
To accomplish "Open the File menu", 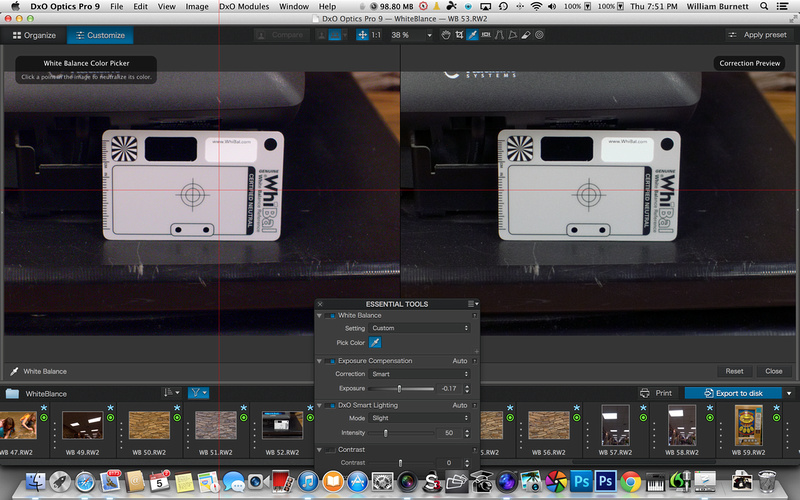I will [117, 6].
